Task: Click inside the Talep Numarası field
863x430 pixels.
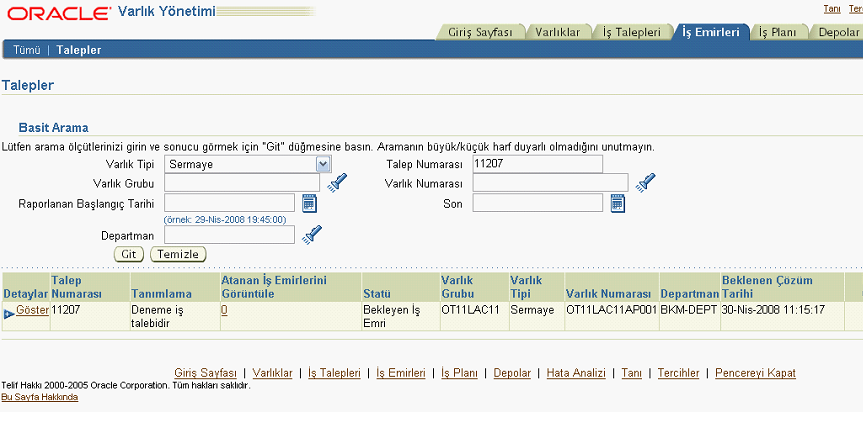Action: 537,164
